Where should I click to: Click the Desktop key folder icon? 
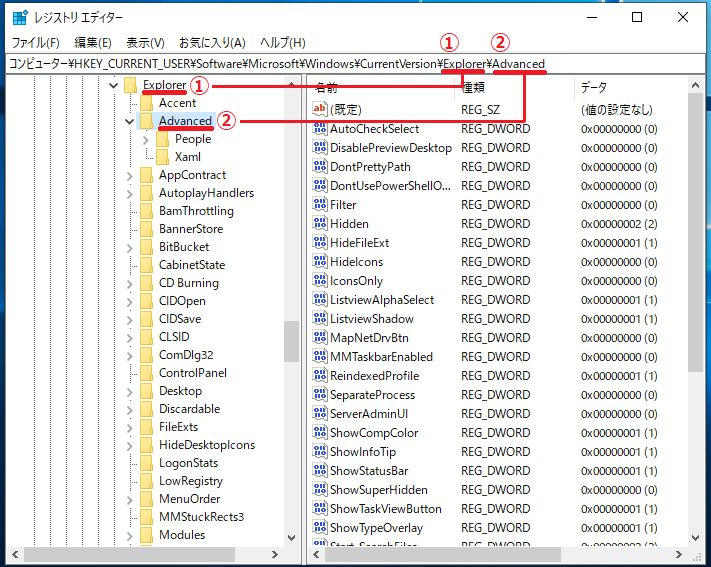[x=146, y=391]
